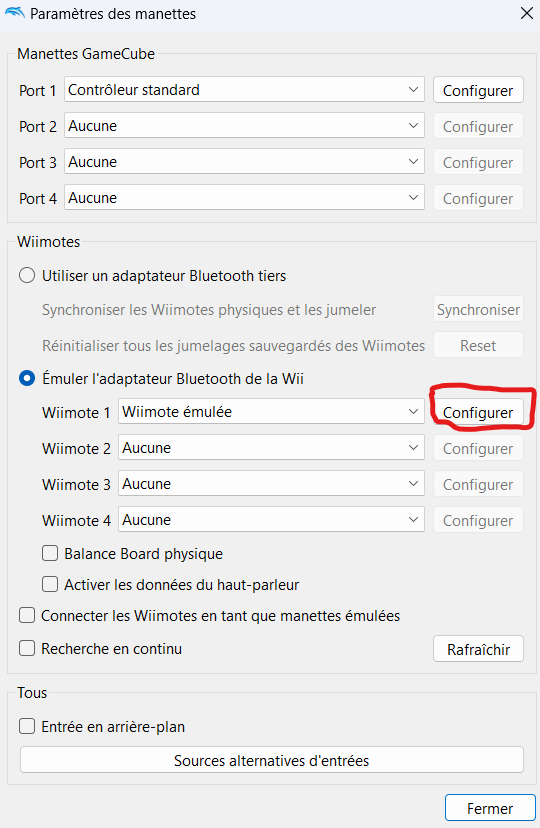Screen dimensions: 540x828
Task: Configure GameCube Port 1 controller
Action: point(478,90)
